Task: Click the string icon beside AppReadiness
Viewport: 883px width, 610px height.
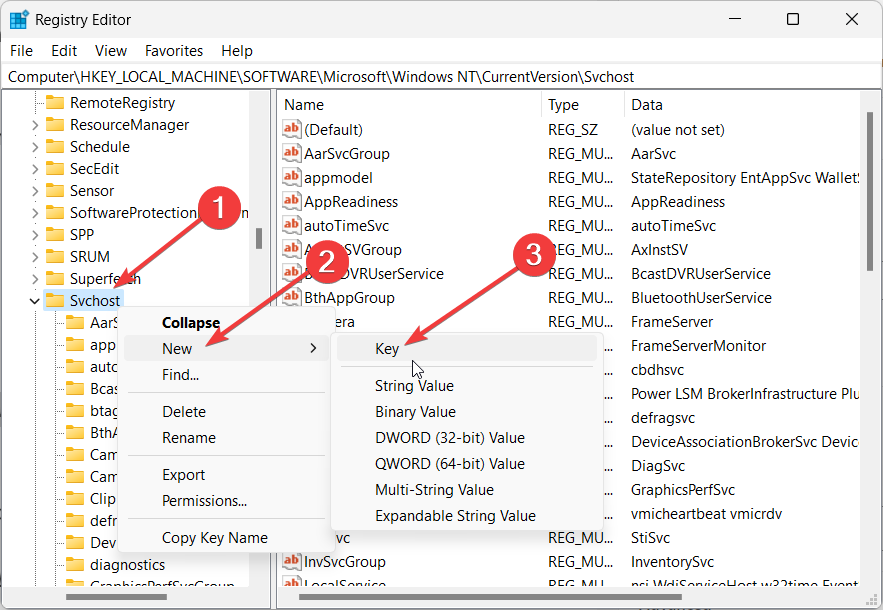Action: coord(291,201)
